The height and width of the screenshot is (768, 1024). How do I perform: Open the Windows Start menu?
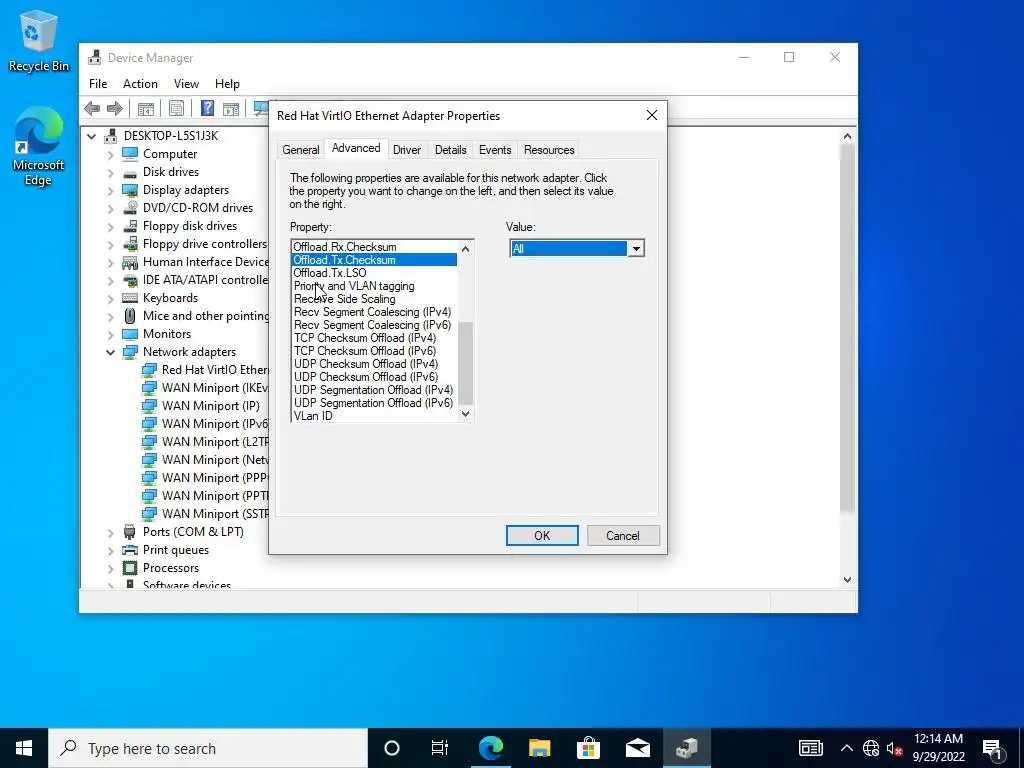pos(24,748)
